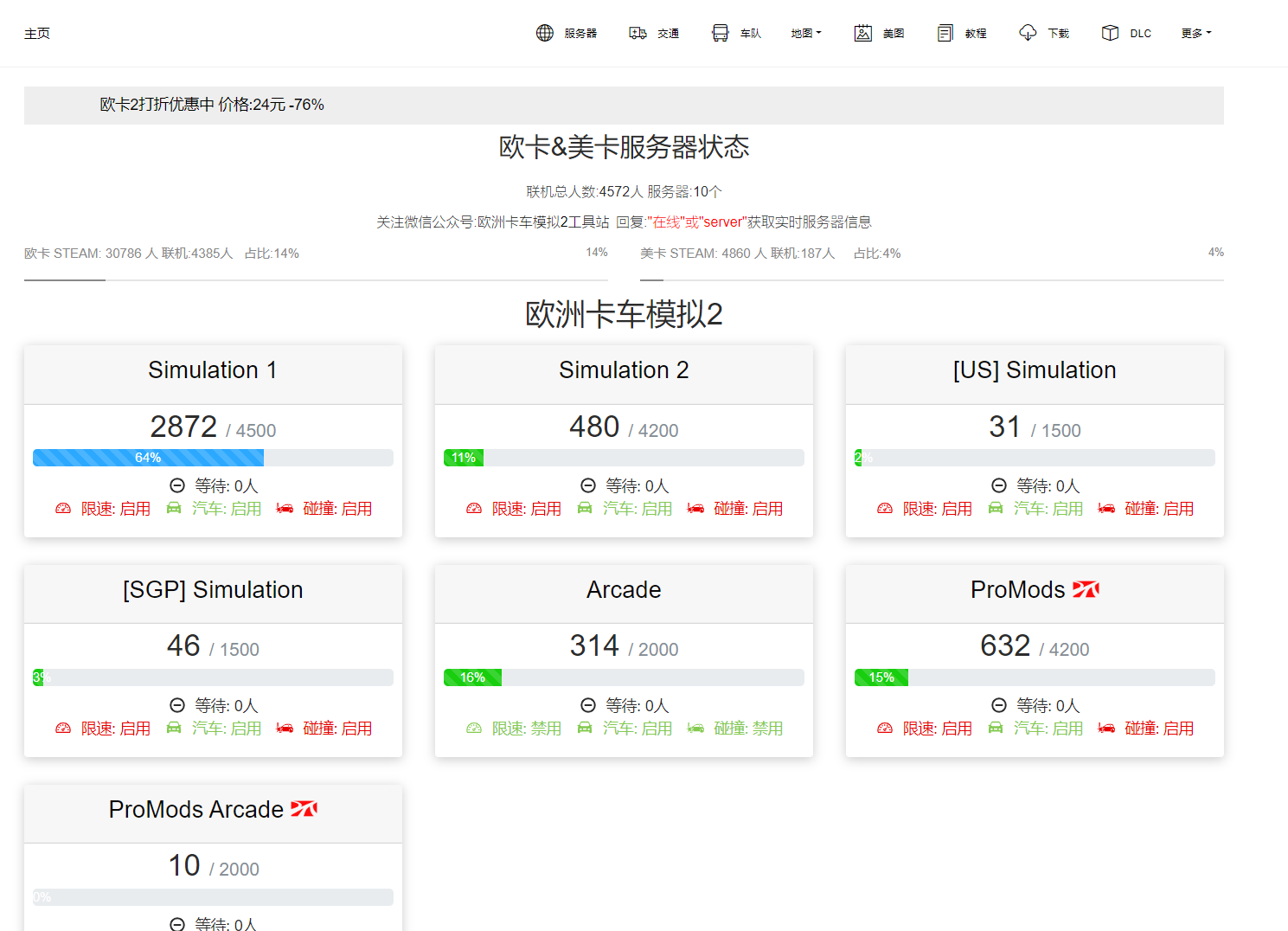This screenshot has width=1288, height=931.
Task: Open the 地图 dropdown menu
Action: coord(806,33)
